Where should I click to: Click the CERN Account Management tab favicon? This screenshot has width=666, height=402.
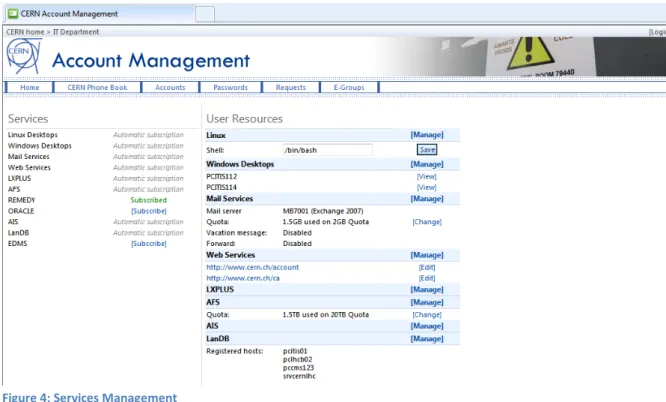coord(13,14)
